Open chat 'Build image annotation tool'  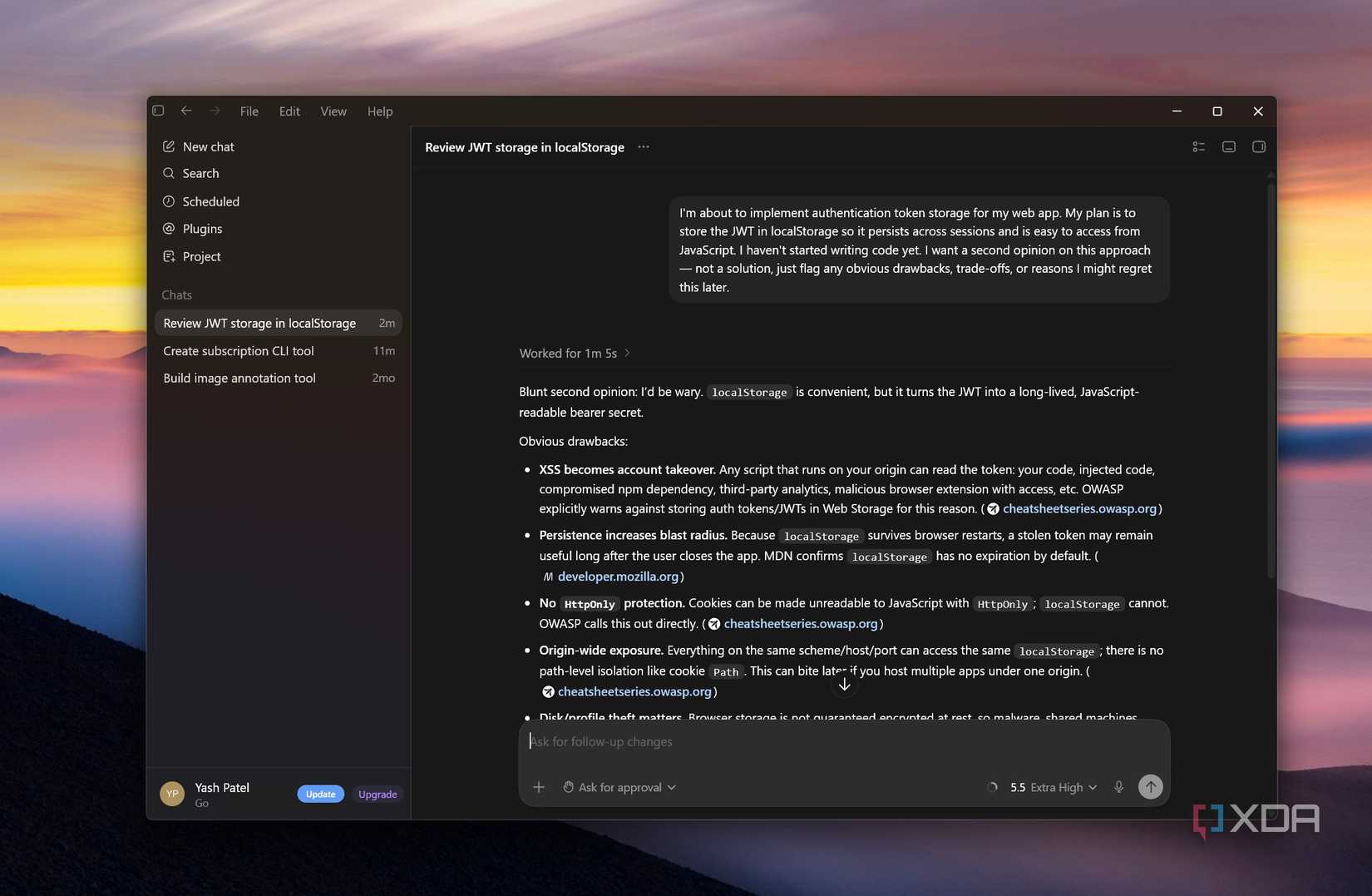point(279,378)
